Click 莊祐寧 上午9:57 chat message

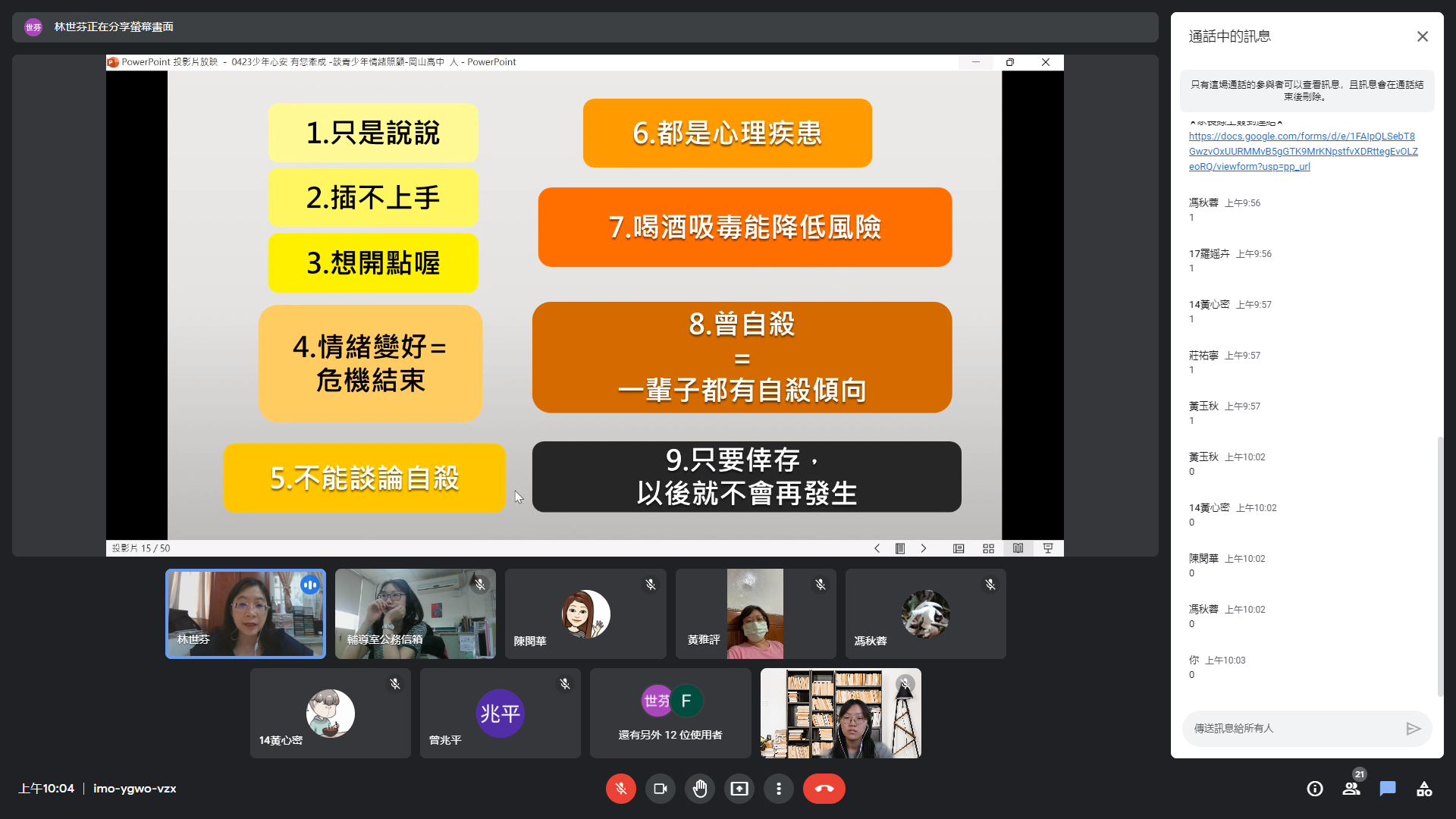click(1225, 362)
